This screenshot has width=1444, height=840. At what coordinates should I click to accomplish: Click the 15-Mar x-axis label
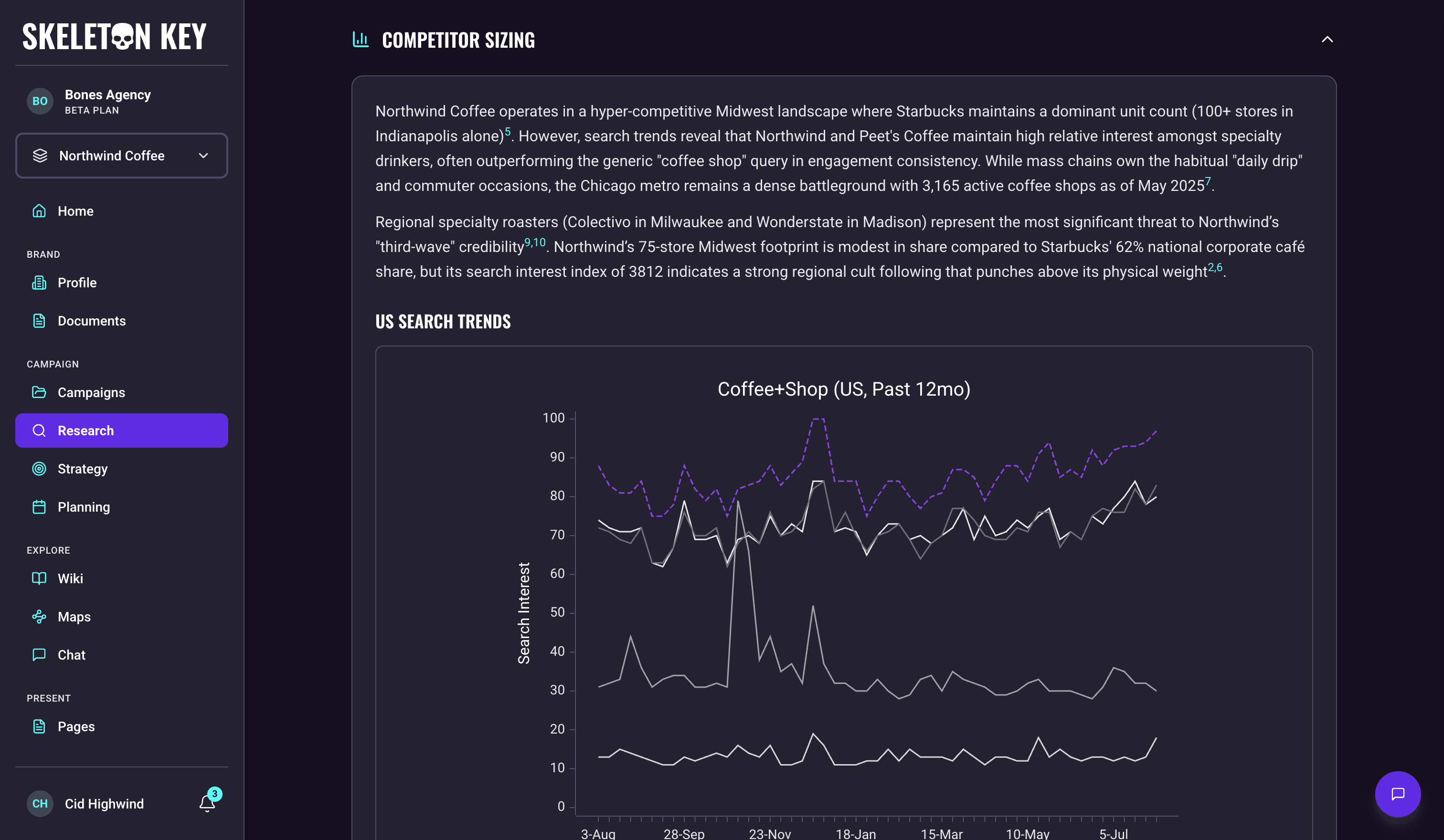pyautogui.click(x=942, y=834)
